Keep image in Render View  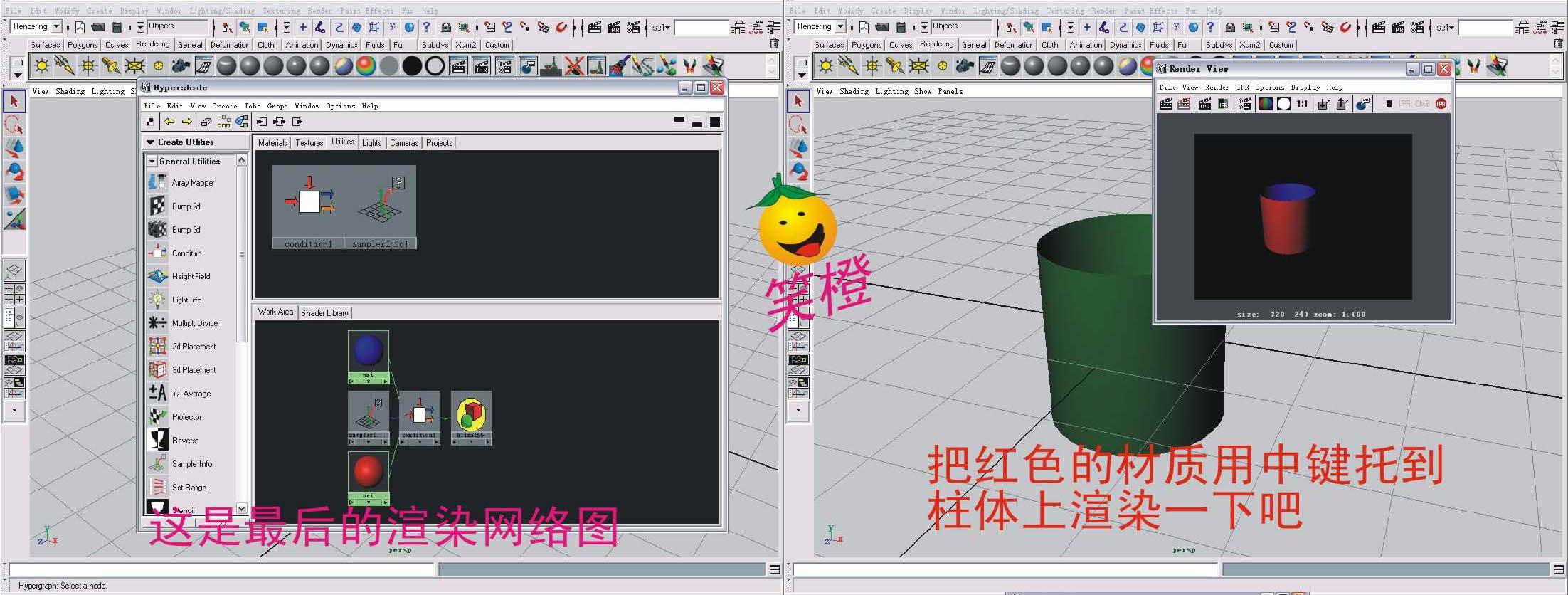[1323, 104]
